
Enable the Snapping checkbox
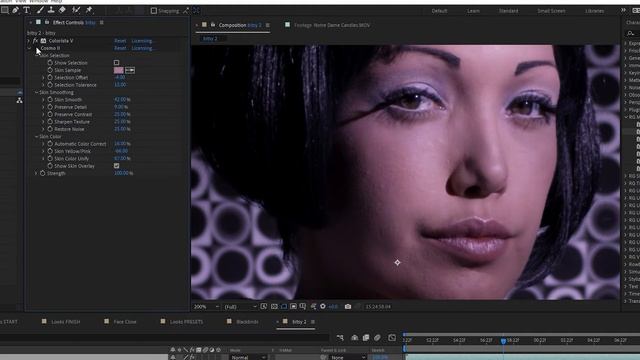(154, 11)
